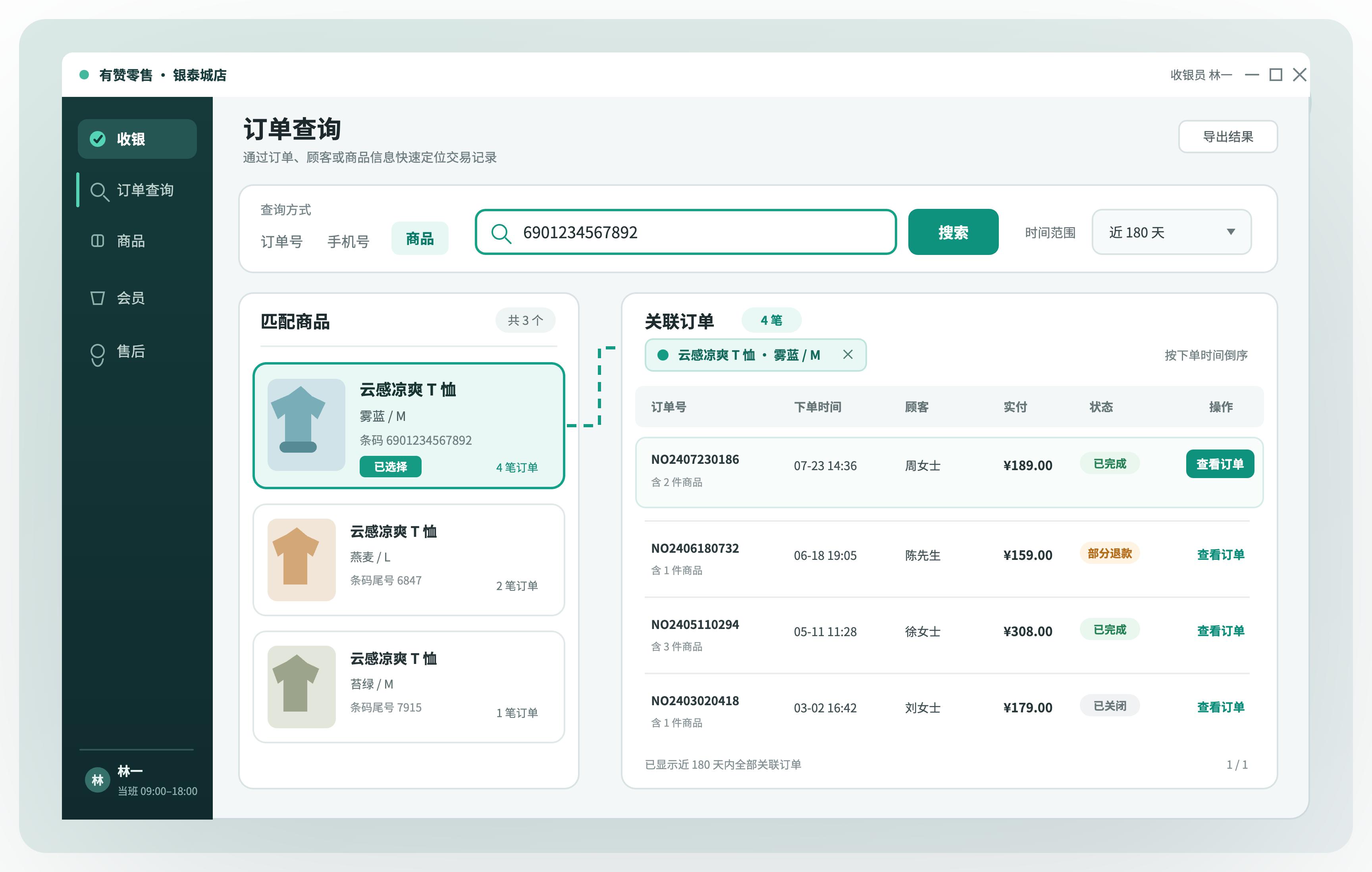Select the 商品 query mode tab

tap(420, 238)
